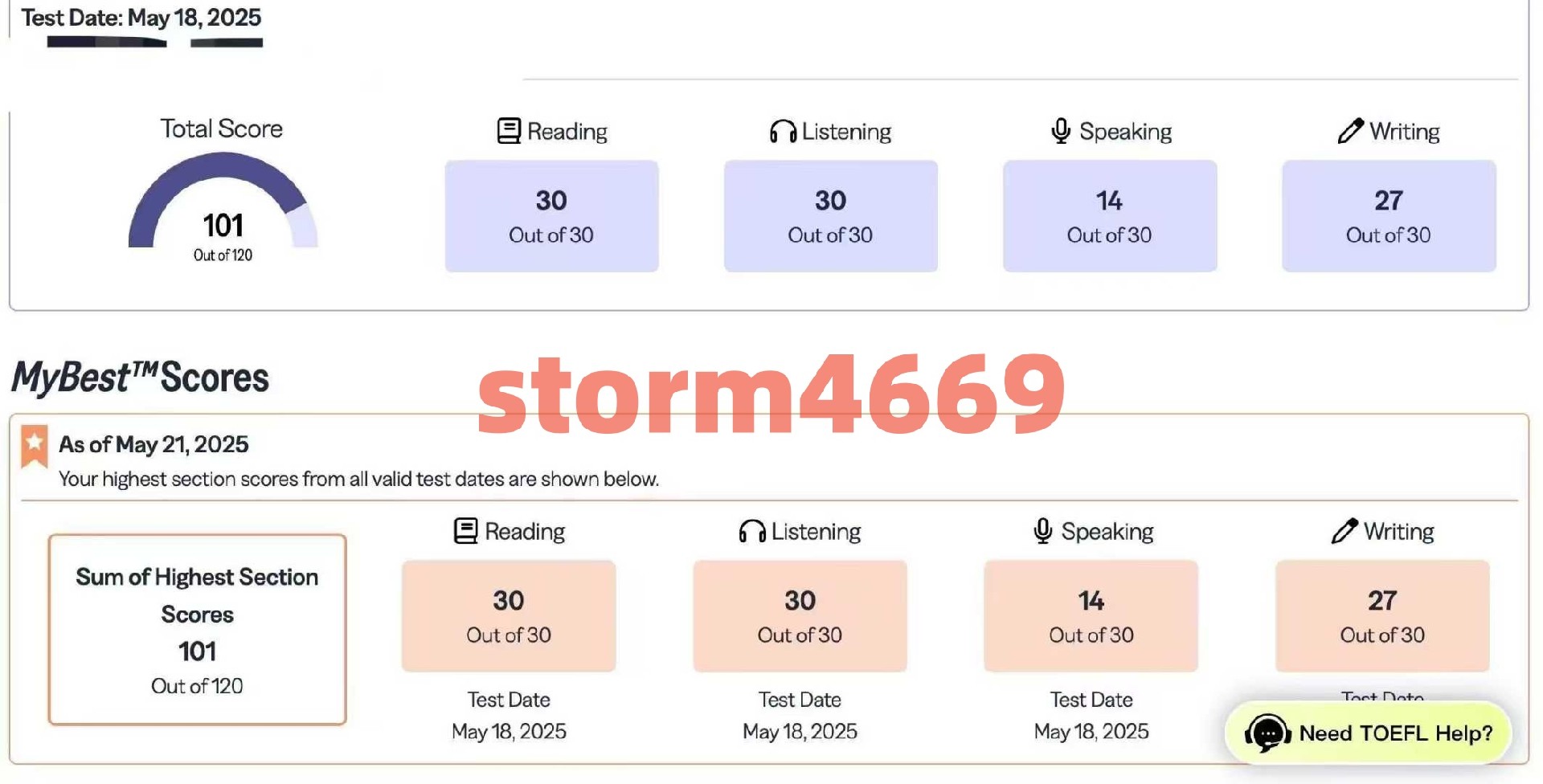Click the Listening headphones icon in top score row
The width and height of the screenshot is (1543, 784).
click(x=783, y=131)
